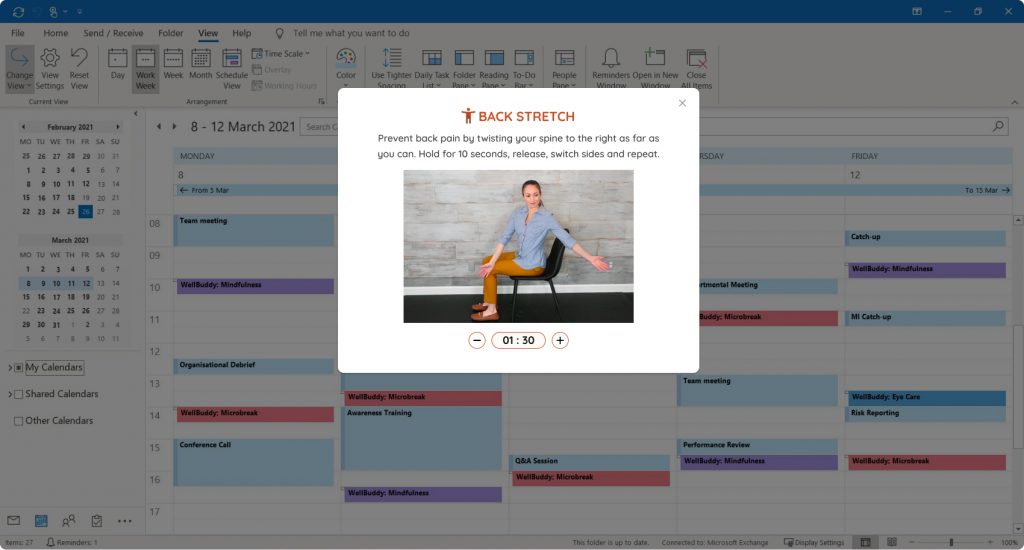Go to previous week arrow
This screenshot has width=1024, height=550.
[x=159, y=127]
